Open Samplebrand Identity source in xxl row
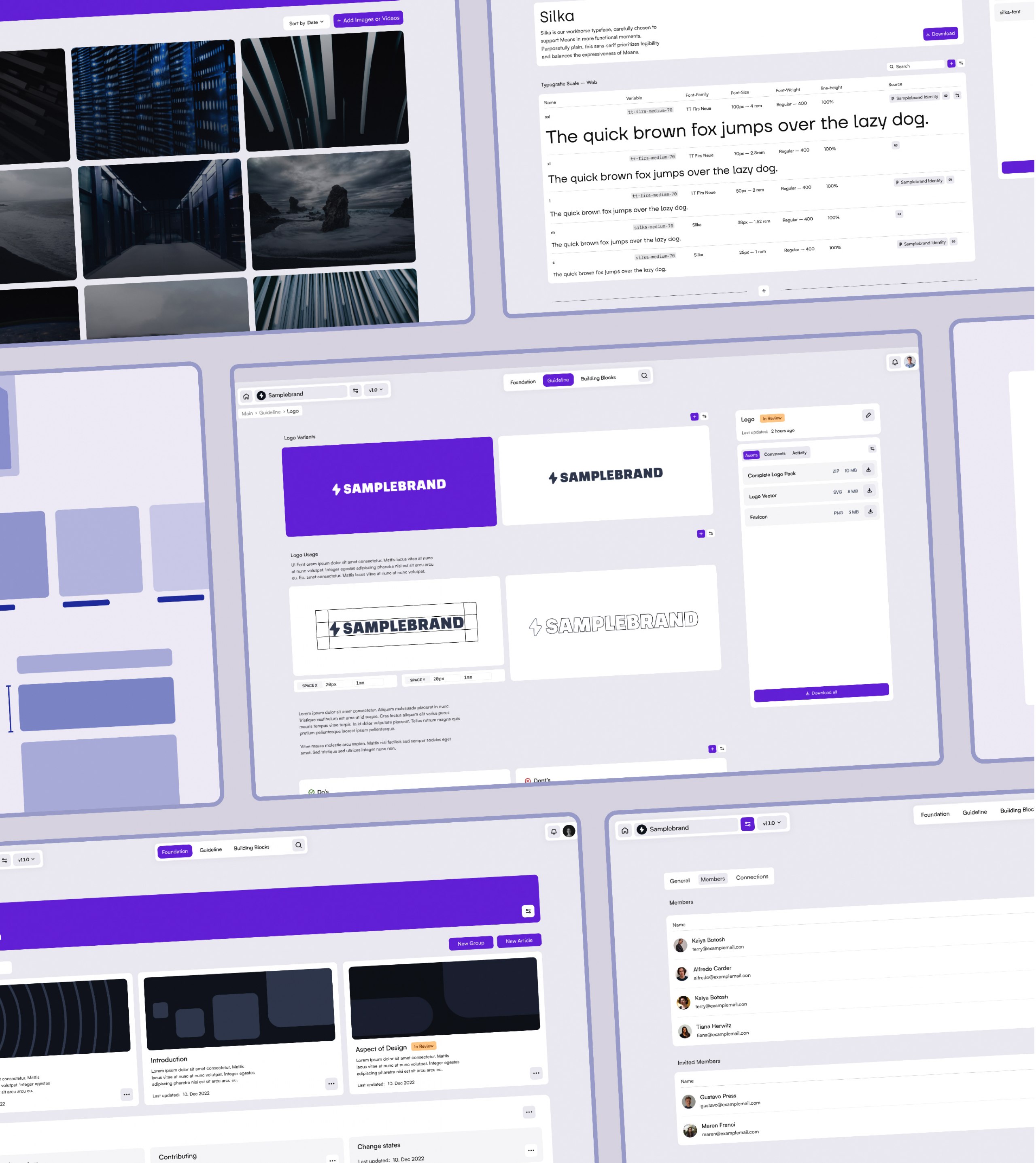This screenshot has width=1036, height=1163. coord(915,98)
